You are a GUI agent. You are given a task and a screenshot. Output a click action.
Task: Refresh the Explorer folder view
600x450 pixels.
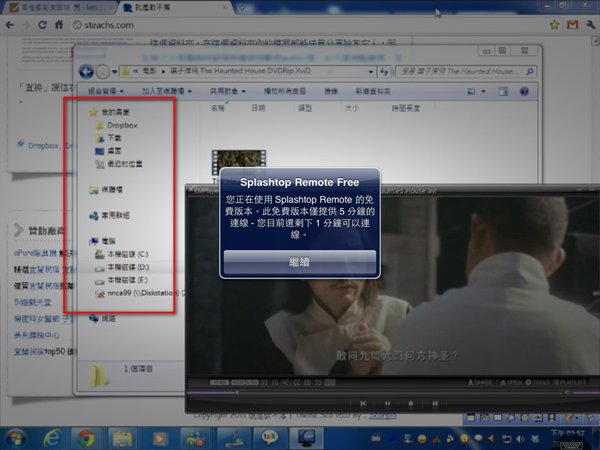coord(384,72)
